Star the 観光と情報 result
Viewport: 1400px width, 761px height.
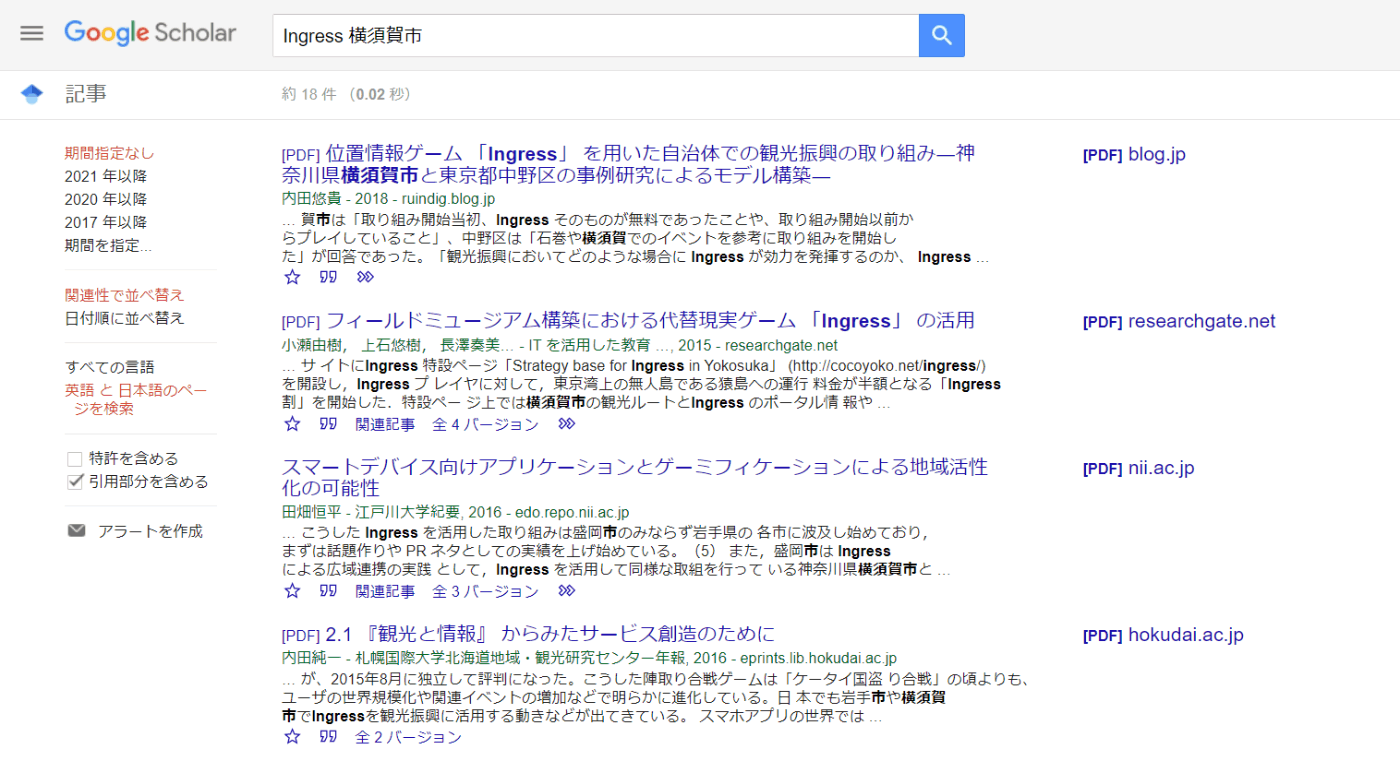click(292, 737)
